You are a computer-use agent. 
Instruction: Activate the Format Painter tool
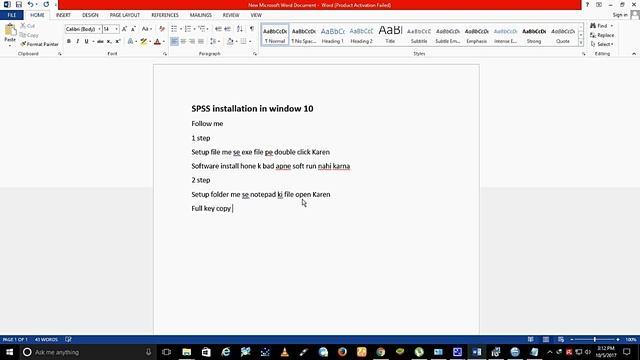39,44
